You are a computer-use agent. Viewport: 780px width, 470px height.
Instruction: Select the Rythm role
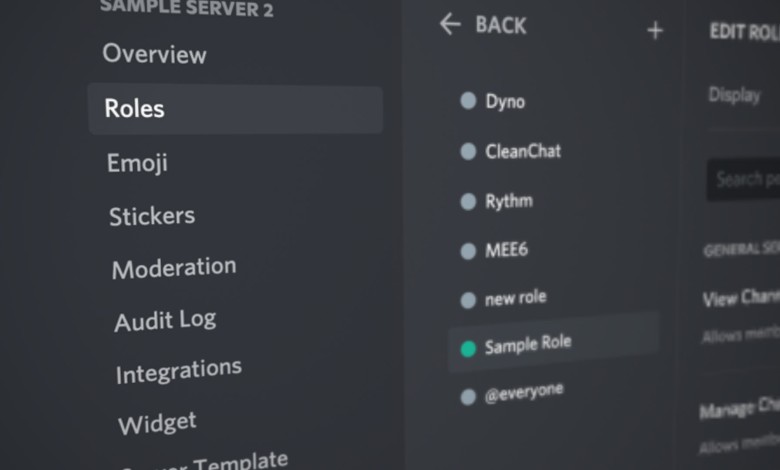(509, 201)
